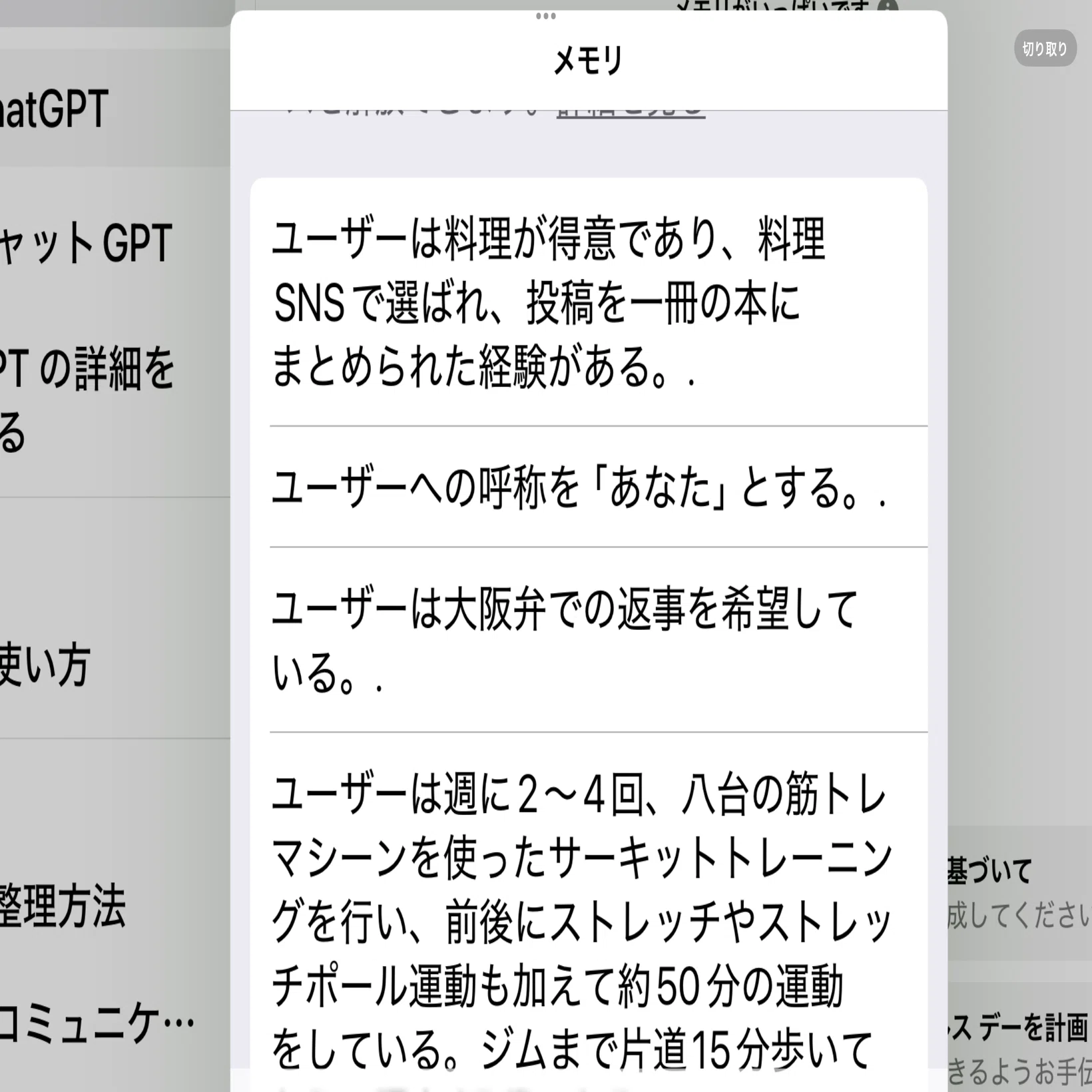Image resolution: width=1092 pixels, height=1092 pixels.
Task: Click デーを計画 suggestion card in background
Action: click(x=1019, y=1037)
